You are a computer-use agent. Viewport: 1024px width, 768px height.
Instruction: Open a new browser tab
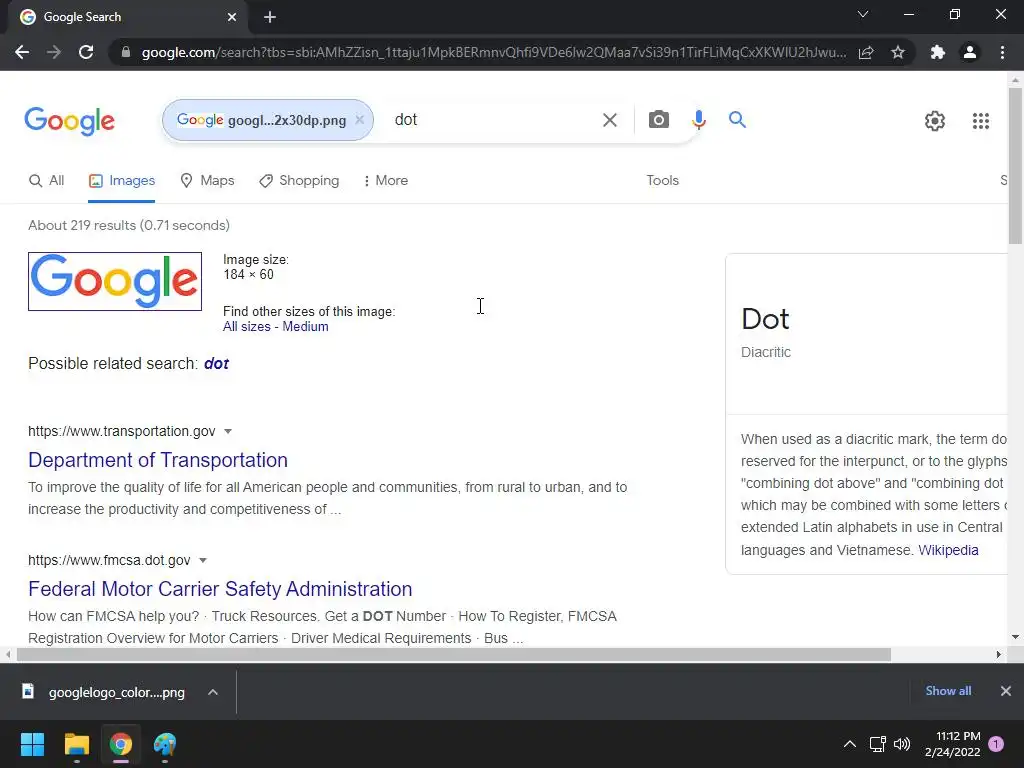[270, 17]
